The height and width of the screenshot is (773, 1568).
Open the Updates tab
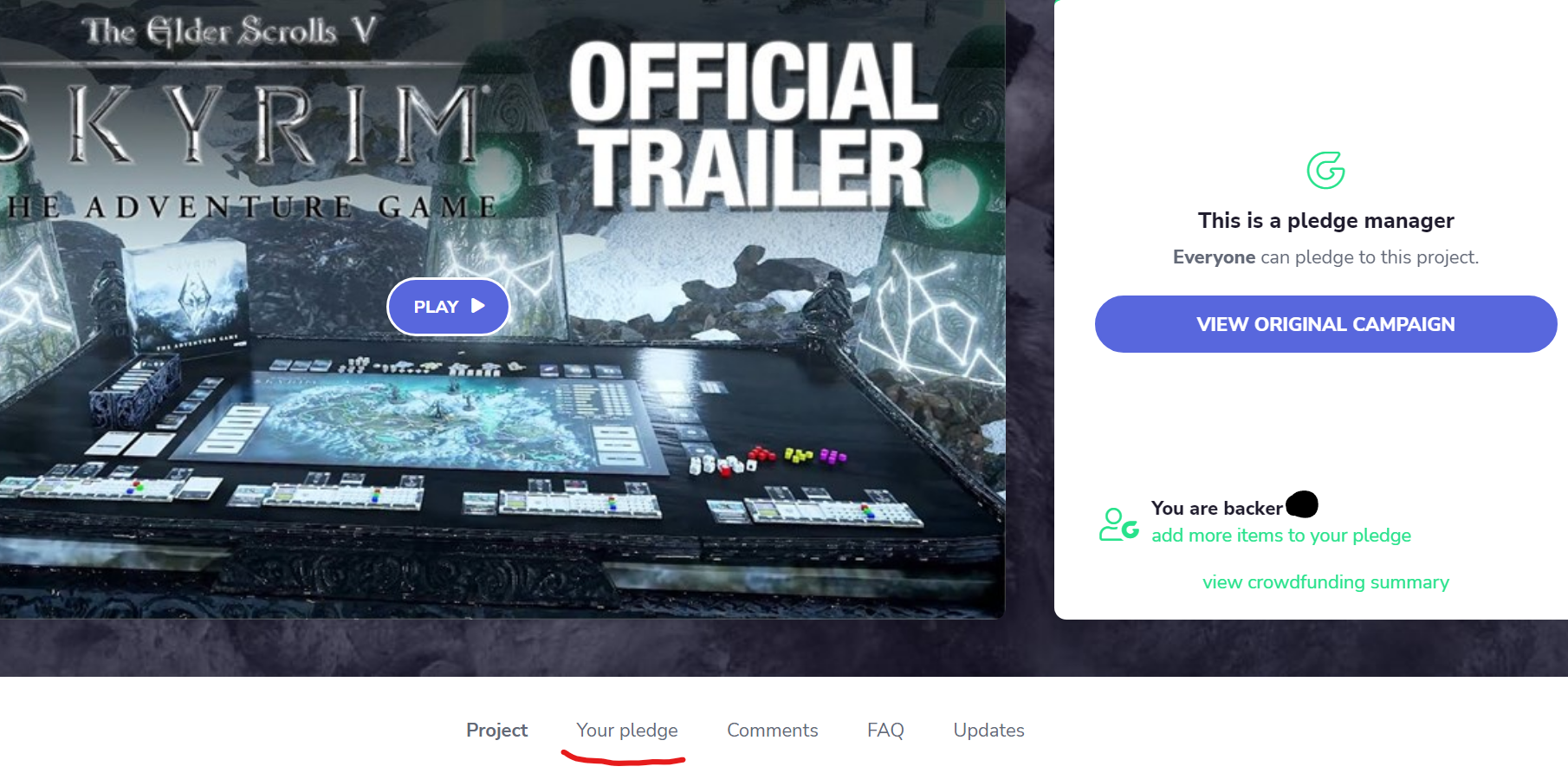click(988, 731)
